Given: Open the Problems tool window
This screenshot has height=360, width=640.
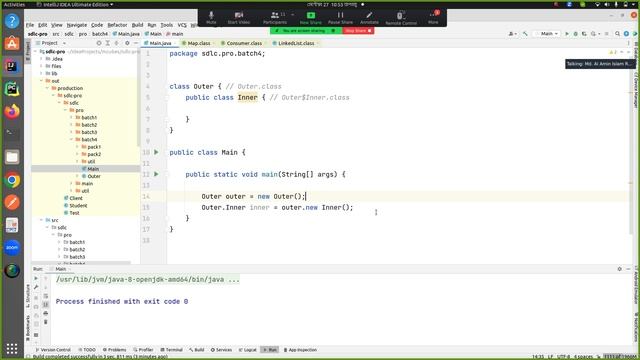Looking at the screenshot, I should pos(114,350).
